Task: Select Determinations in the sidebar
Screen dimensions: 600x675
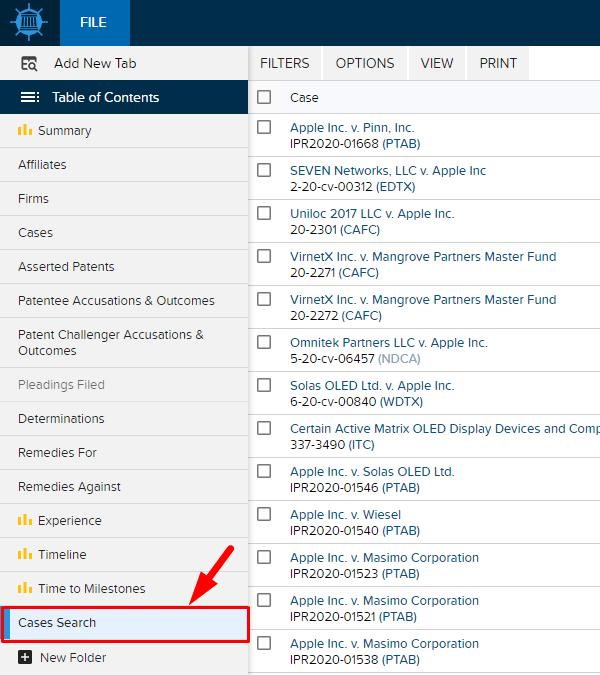Action: (124, 418)
